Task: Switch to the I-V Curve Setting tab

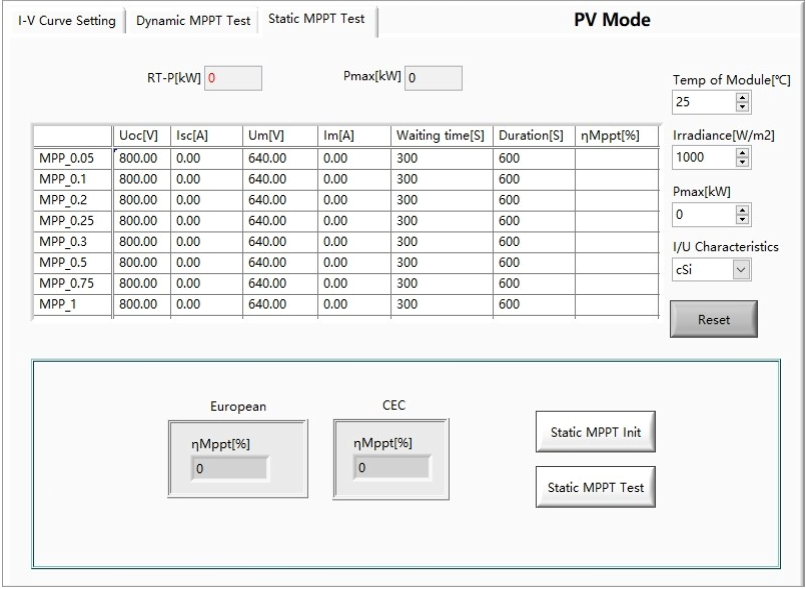Action: 66,21
